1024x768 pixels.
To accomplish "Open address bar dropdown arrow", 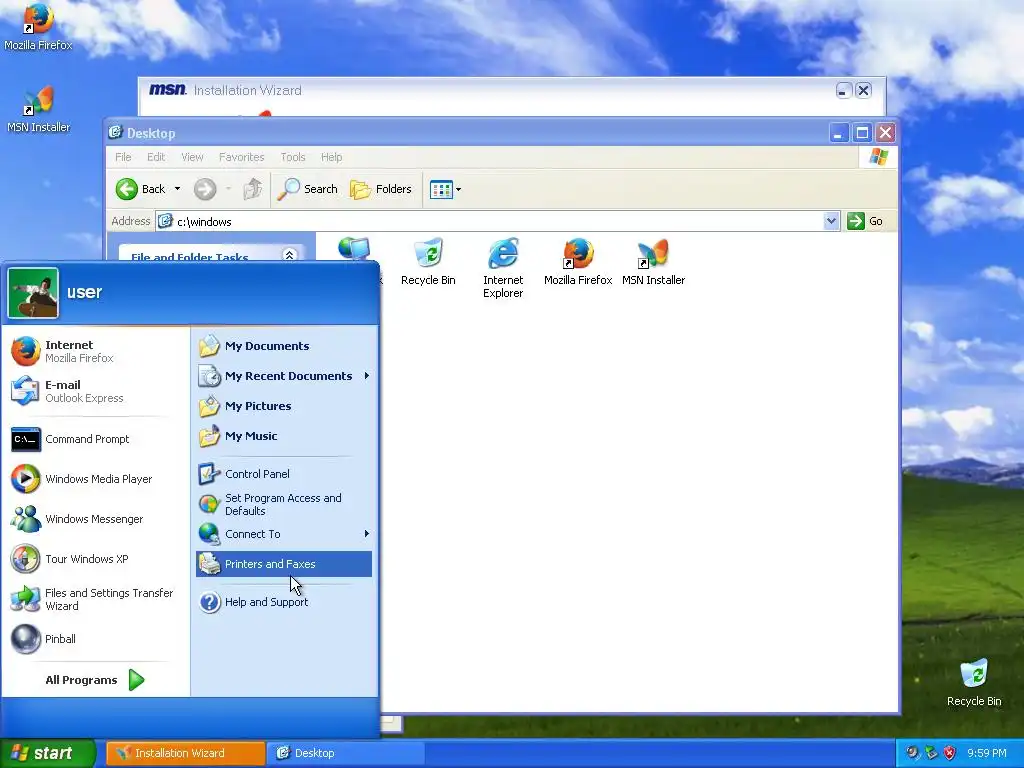I will [x=831, y=221].
